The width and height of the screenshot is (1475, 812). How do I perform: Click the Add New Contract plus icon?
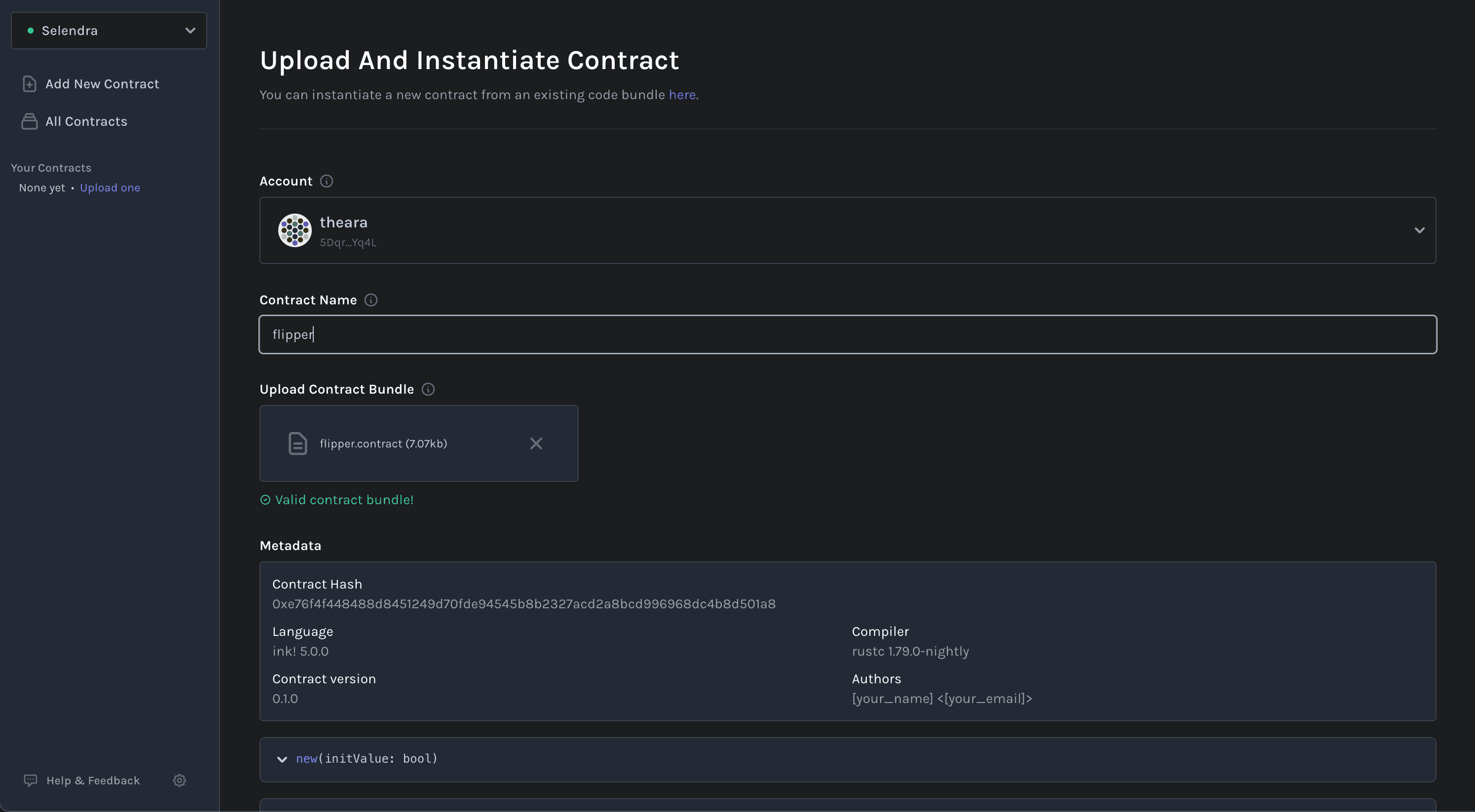[x=30, y=83]
